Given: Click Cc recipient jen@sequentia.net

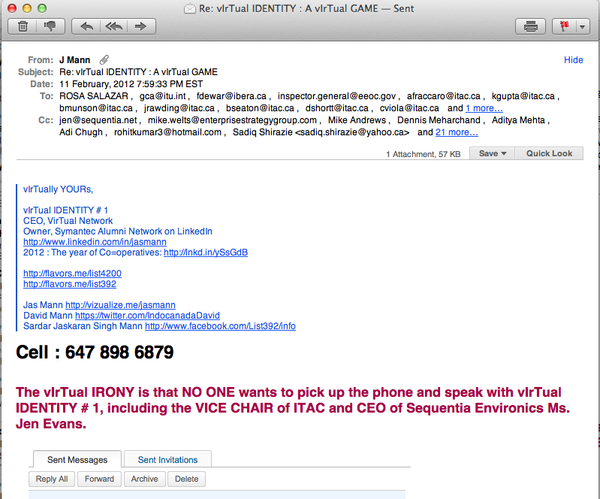Looking at the screenshot, I should (98, 120).
